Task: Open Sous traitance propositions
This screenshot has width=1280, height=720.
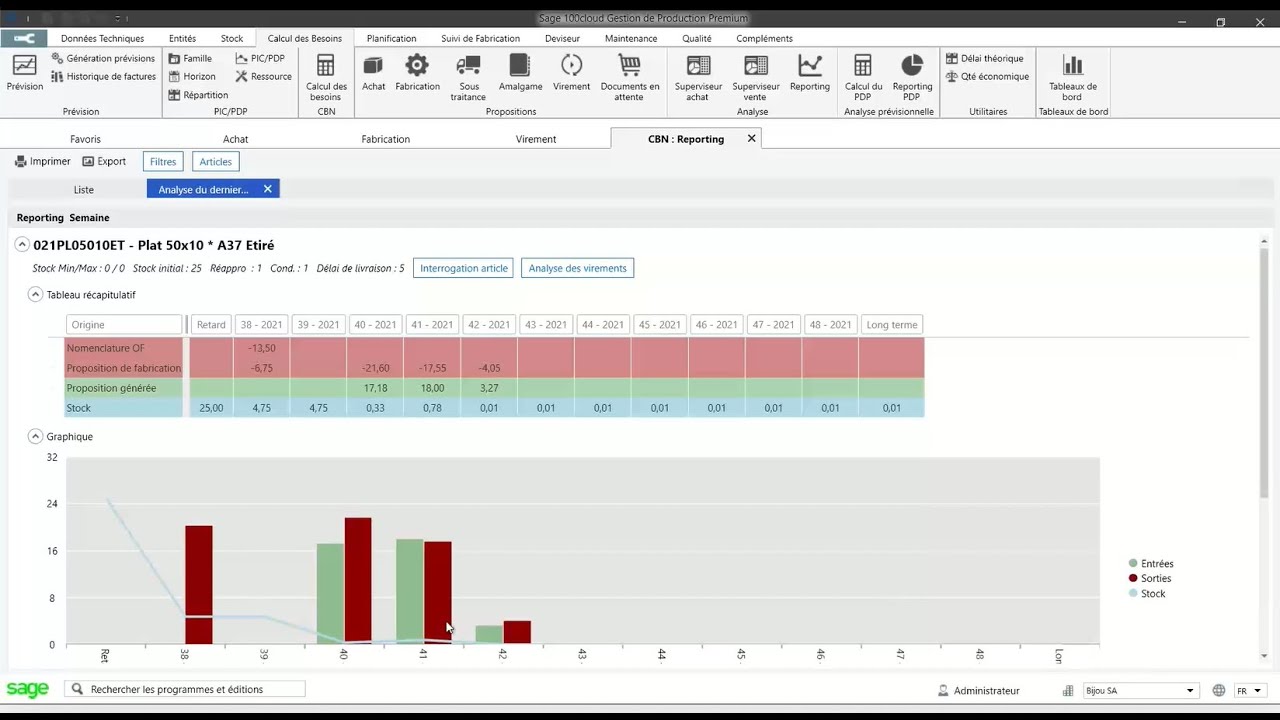Action: (x=468, y=77)
